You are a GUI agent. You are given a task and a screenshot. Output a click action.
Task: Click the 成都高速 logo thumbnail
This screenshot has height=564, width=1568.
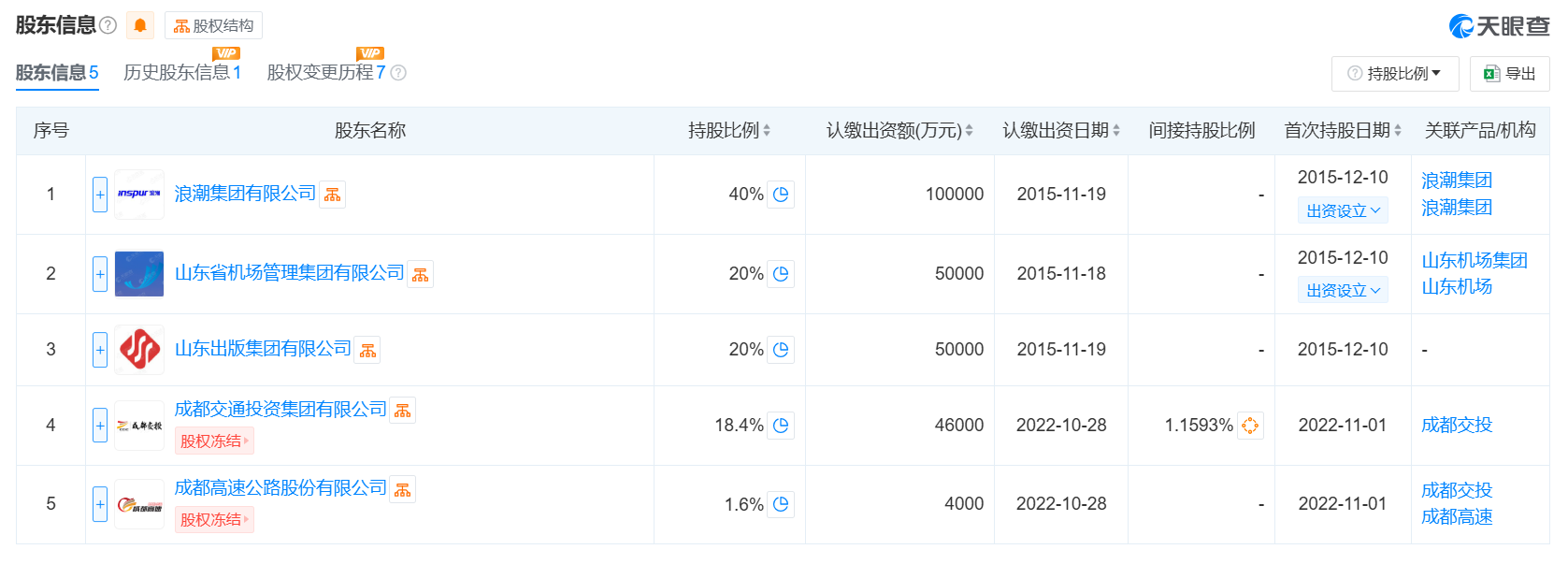coord(139,504)
